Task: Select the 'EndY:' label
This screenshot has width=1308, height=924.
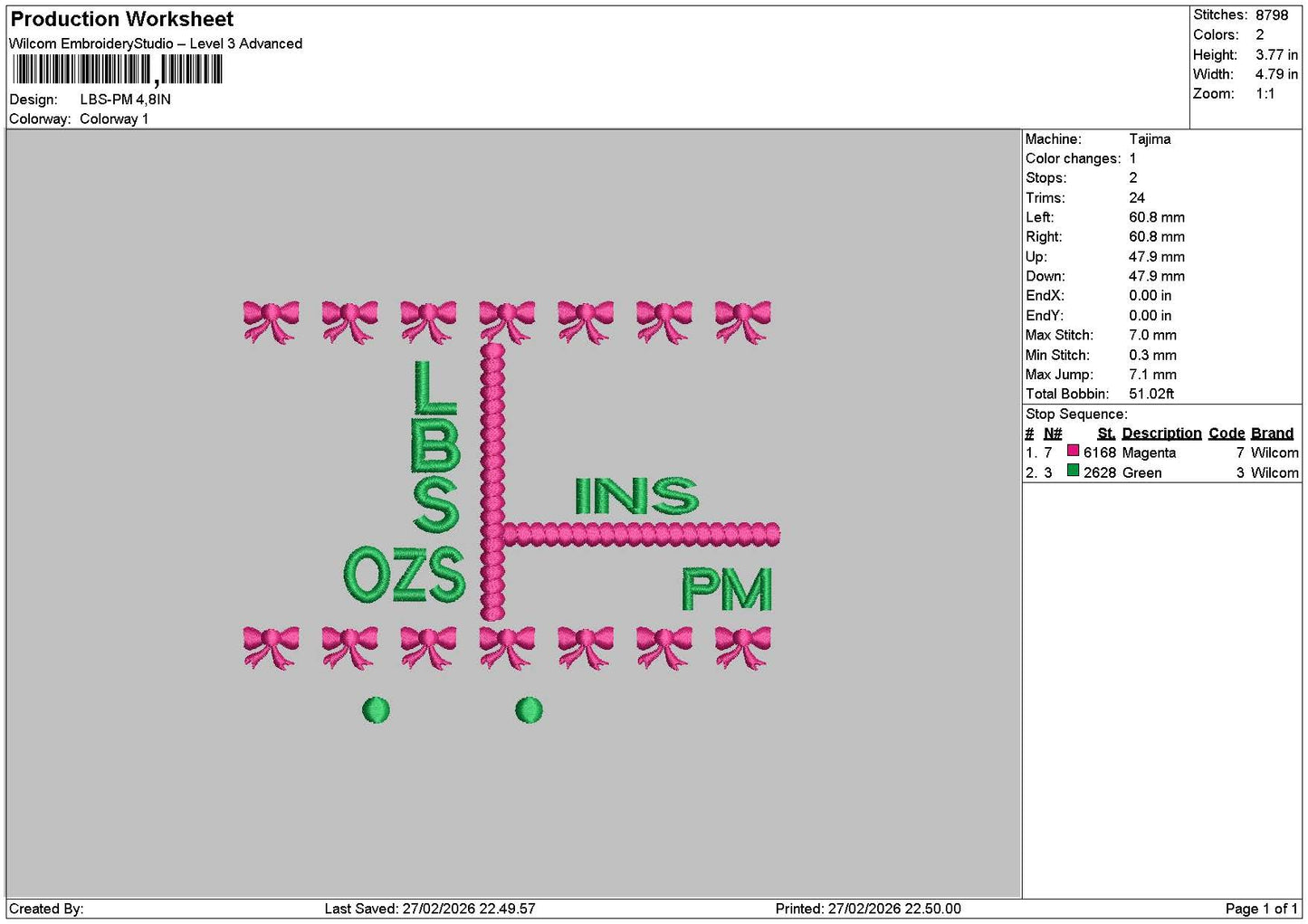Action: pyautogui.click(x=1044, y=316)
